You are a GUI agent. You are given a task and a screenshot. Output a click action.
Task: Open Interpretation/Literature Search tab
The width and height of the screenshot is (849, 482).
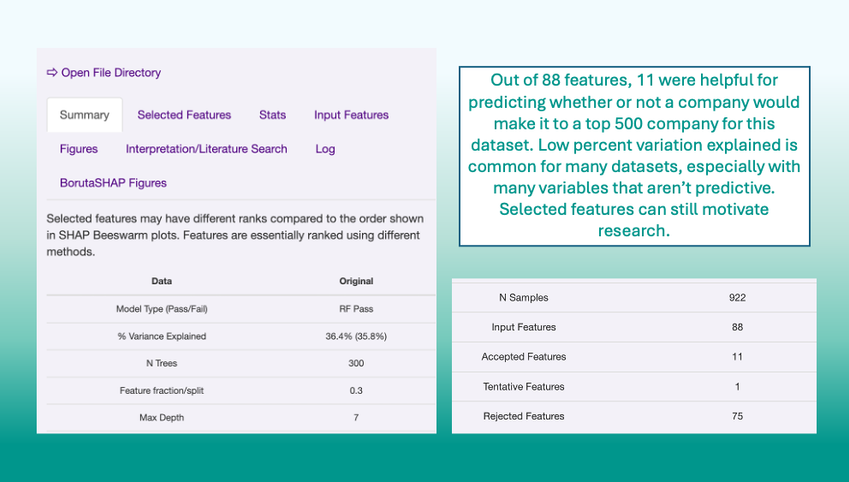point(206,149)
